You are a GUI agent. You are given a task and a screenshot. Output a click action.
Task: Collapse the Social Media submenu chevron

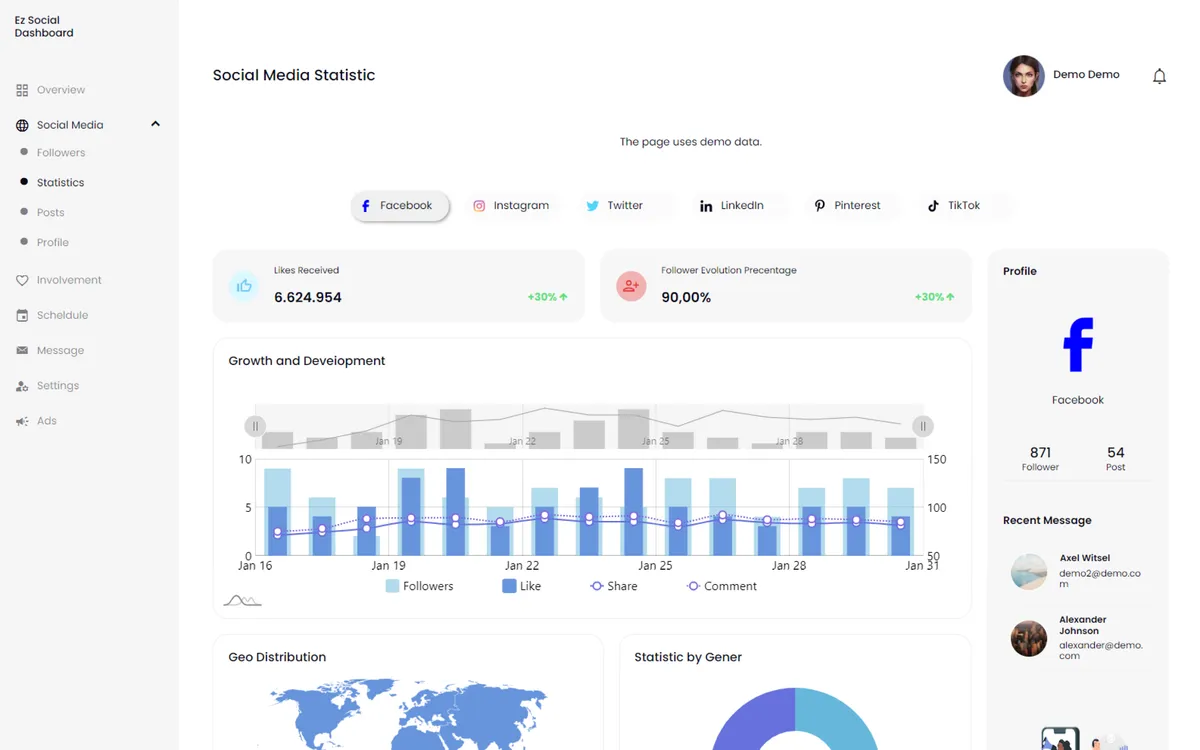pos(155,124)
